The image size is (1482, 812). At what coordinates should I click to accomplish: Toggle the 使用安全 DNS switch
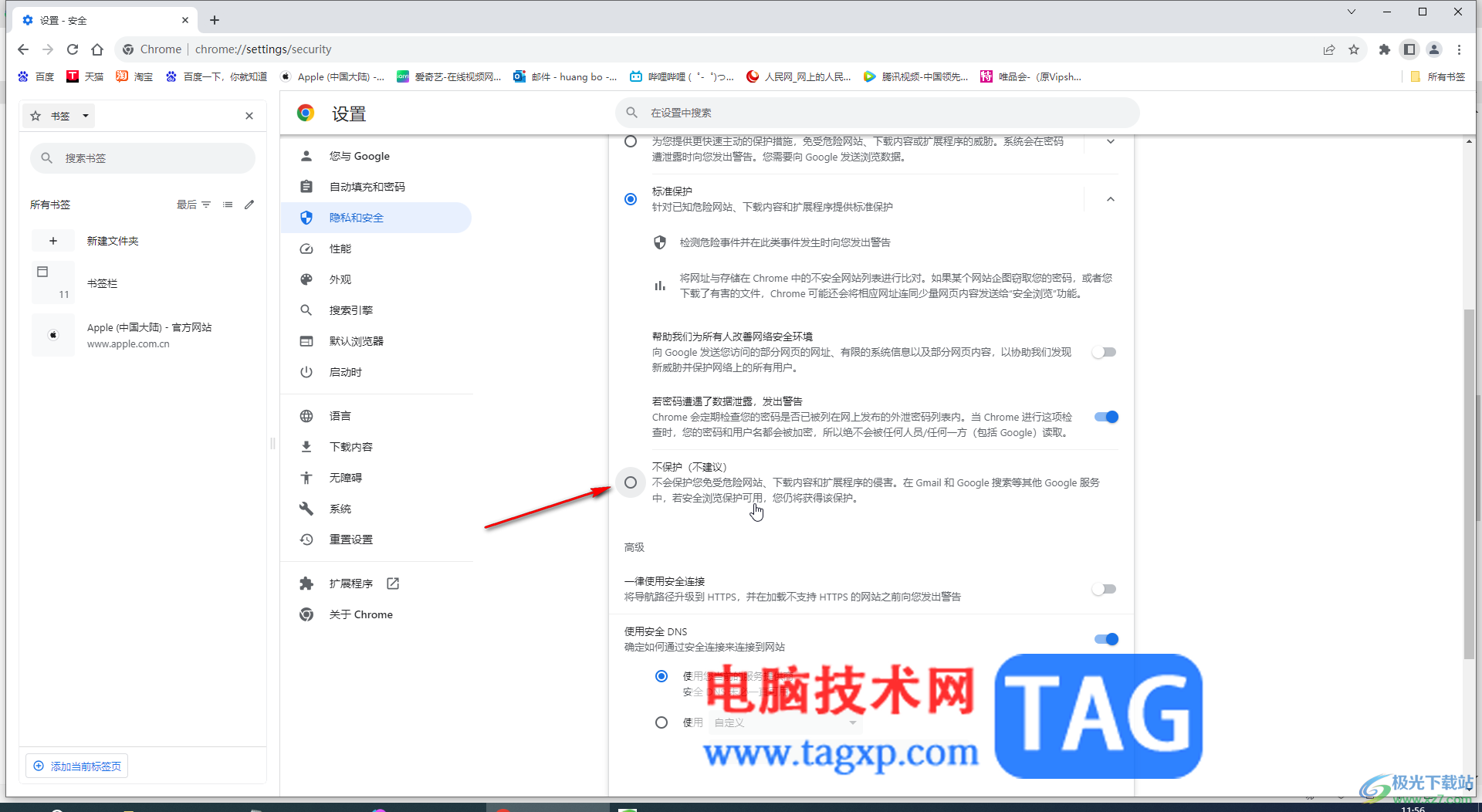(x=1106, y=639)
